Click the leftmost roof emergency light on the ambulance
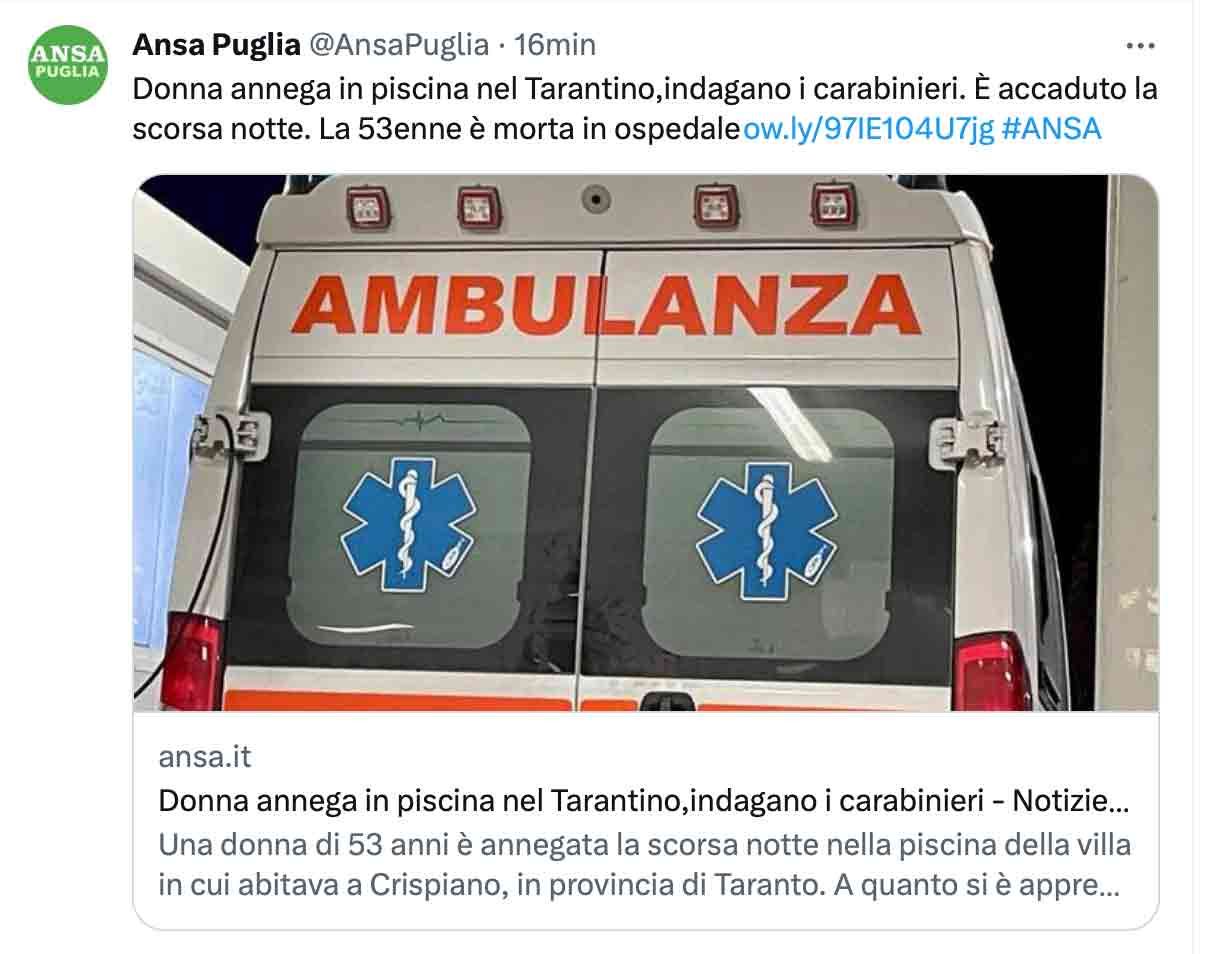Image resolution: width=1208 pixels, height=954 pixels. [x=368, y=208]
